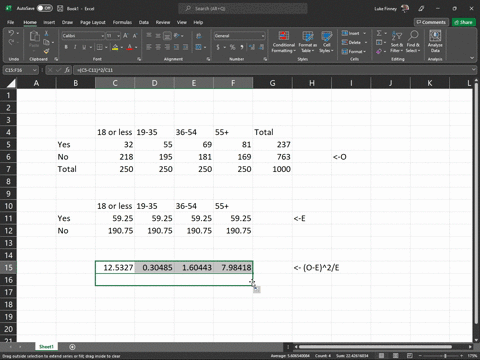Click the Format cells button
Viewport: 480px width, 360px height.
tap(354, 51)
